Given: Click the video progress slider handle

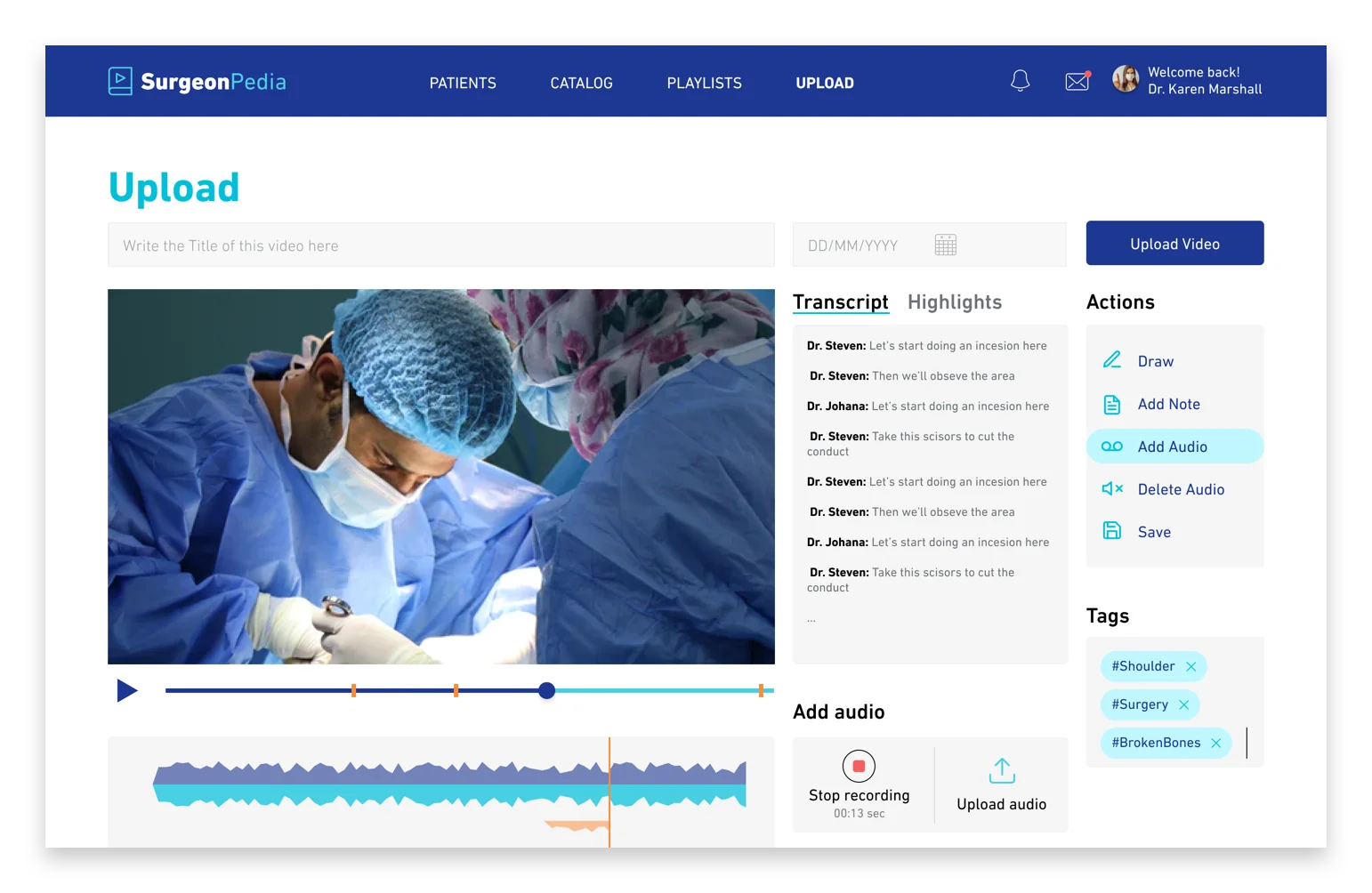Looking at the screenshot, I should click(547, 690).
